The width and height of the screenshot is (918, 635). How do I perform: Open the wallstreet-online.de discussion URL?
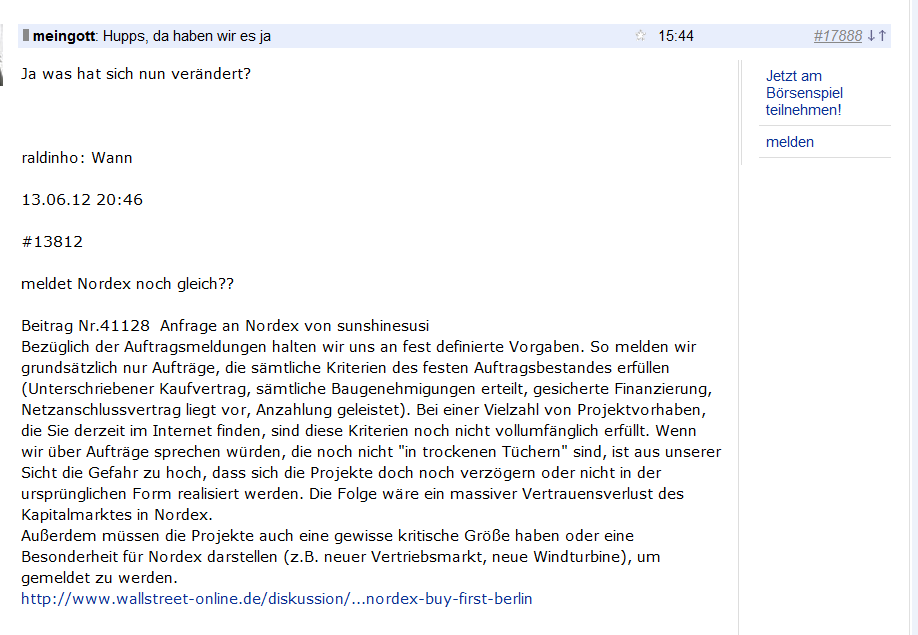[276, 599]
